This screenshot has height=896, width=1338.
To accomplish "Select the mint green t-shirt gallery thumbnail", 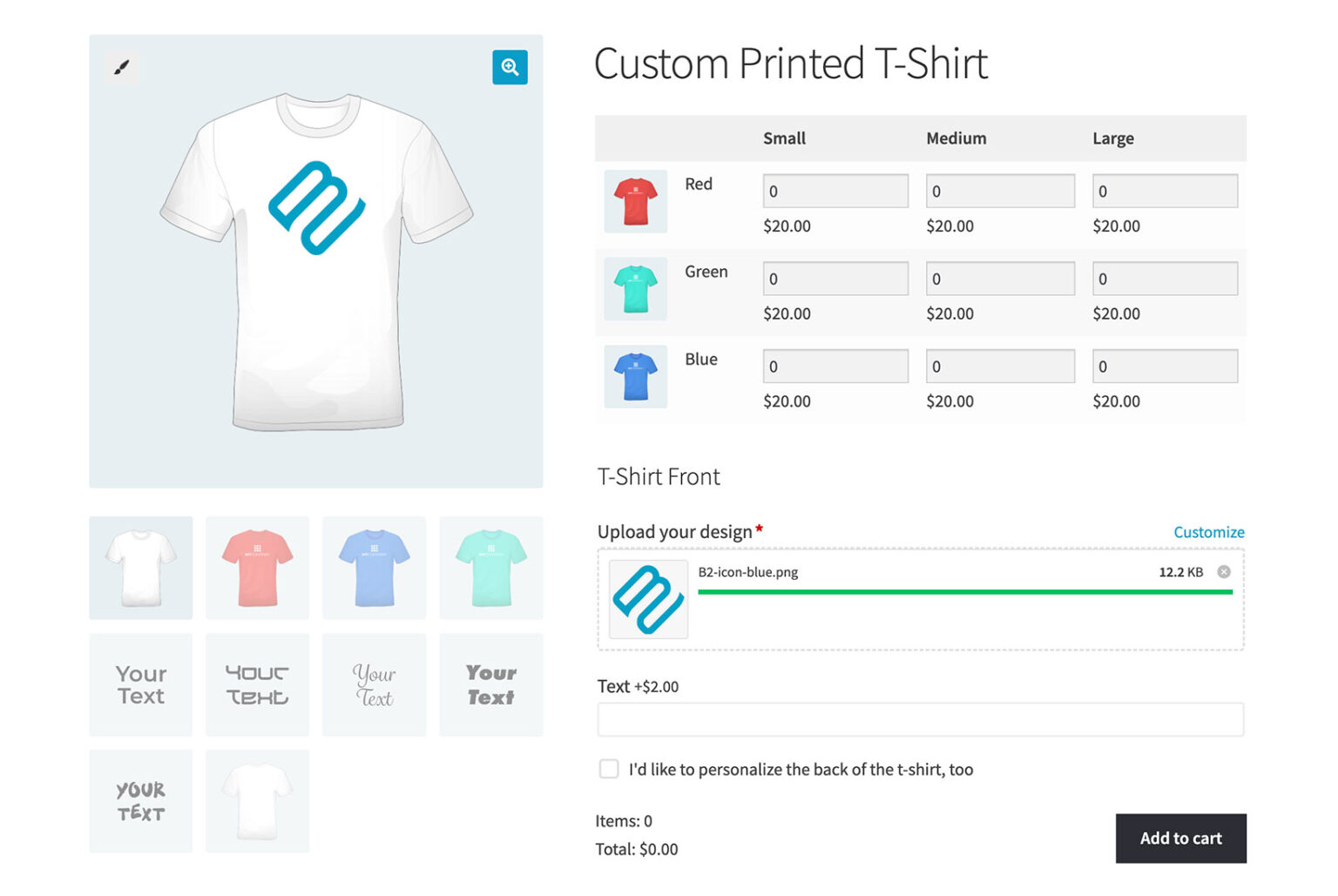I will click(x=490, y=568).
